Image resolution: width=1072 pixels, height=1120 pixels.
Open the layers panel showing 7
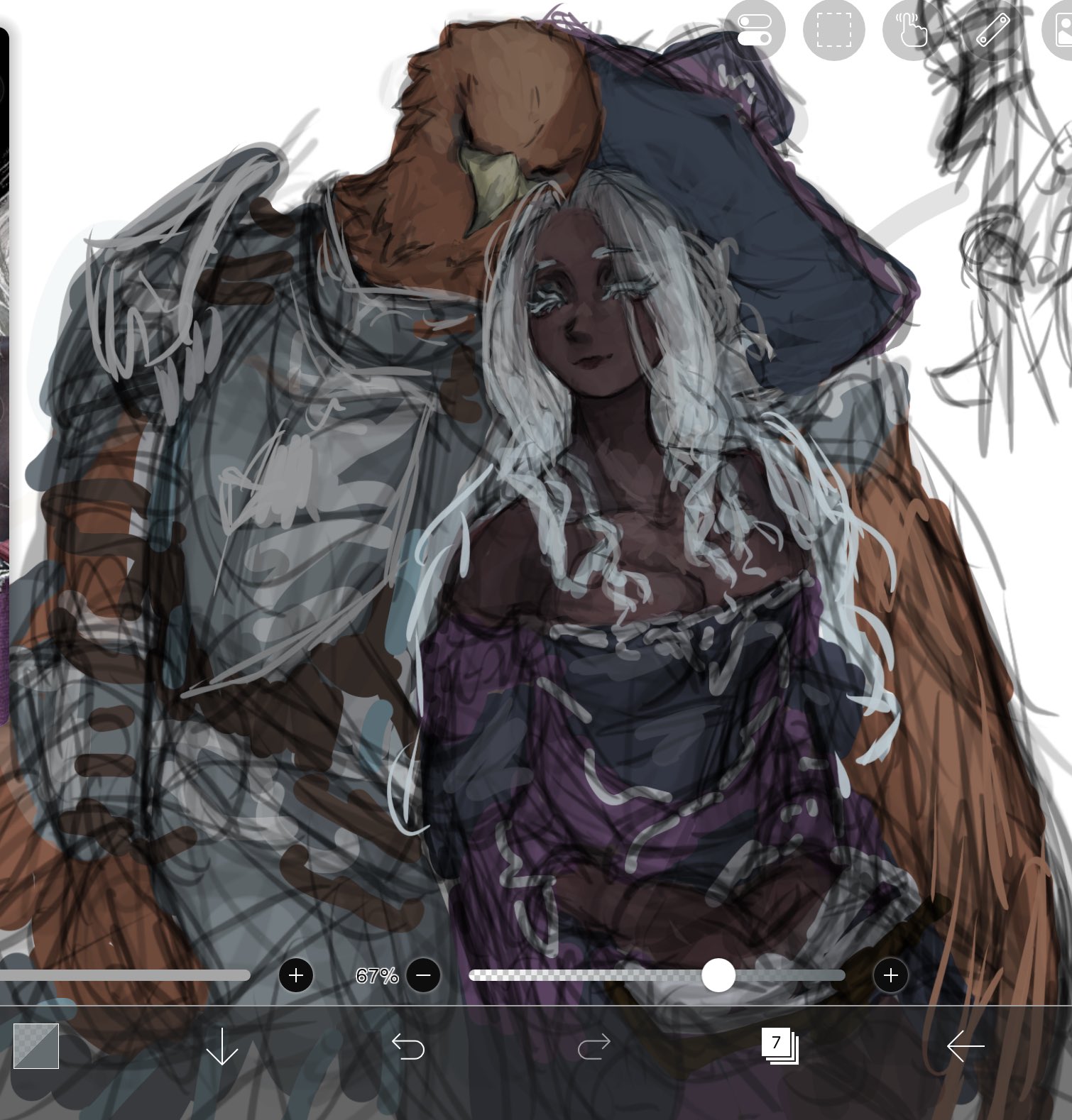pyautogui.click(x=780, y=1046)
